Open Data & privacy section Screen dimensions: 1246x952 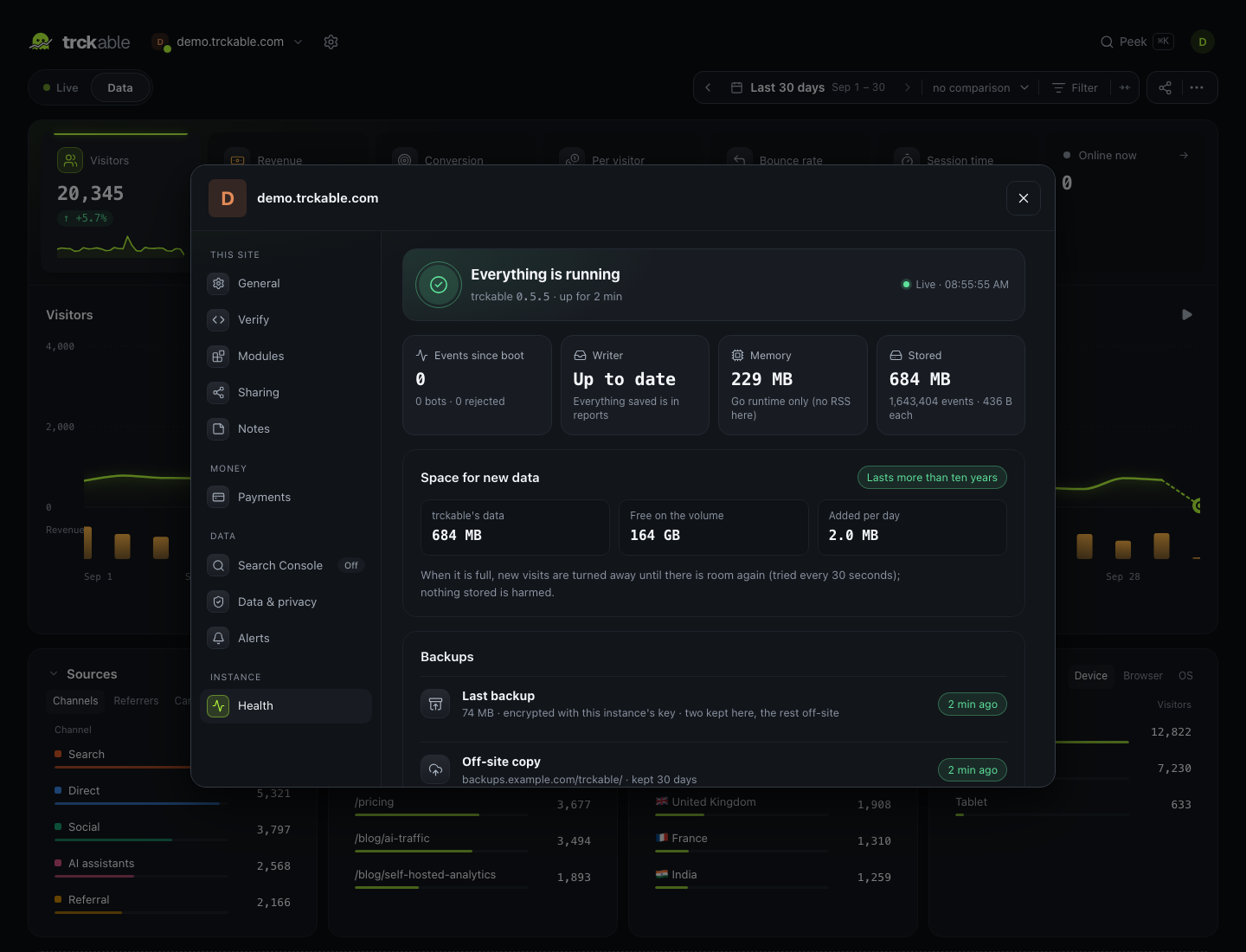coord(286,602)
